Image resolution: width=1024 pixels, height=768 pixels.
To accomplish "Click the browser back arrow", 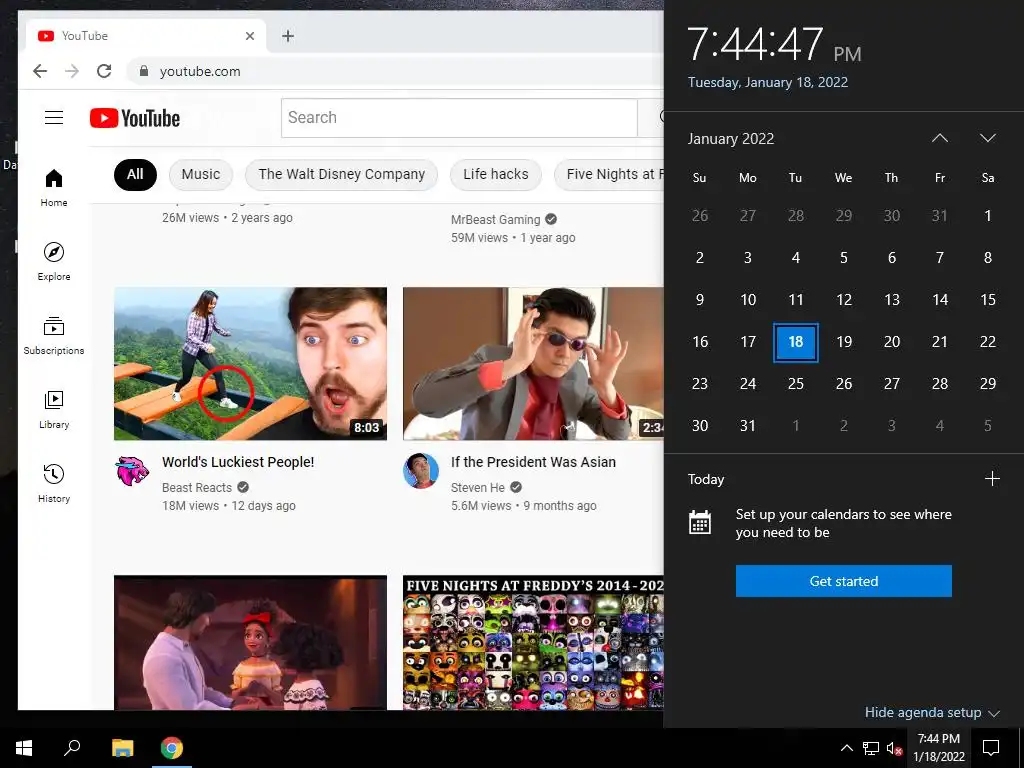I will coord(40,71).
